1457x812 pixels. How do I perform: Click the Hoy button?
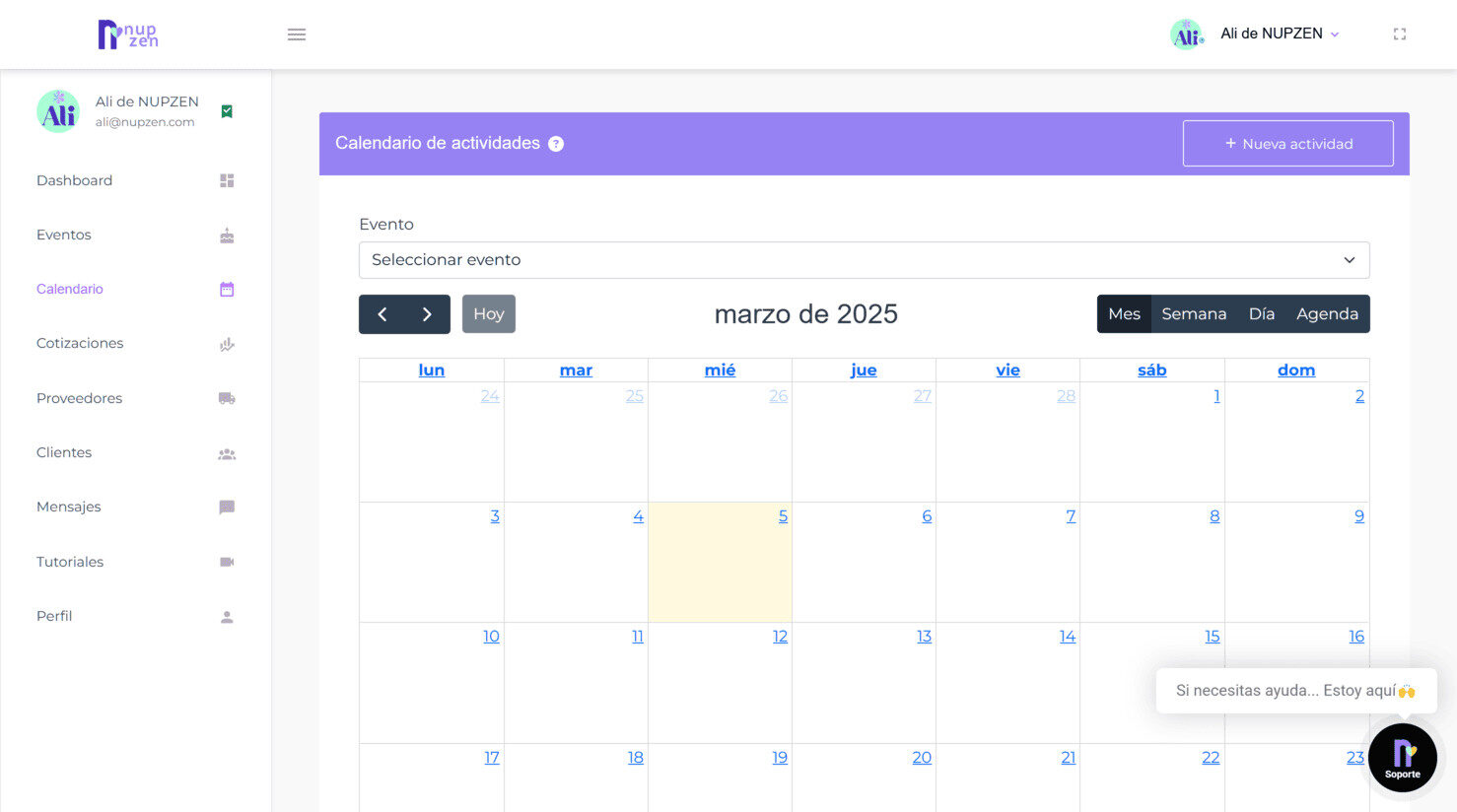(489, 314)
